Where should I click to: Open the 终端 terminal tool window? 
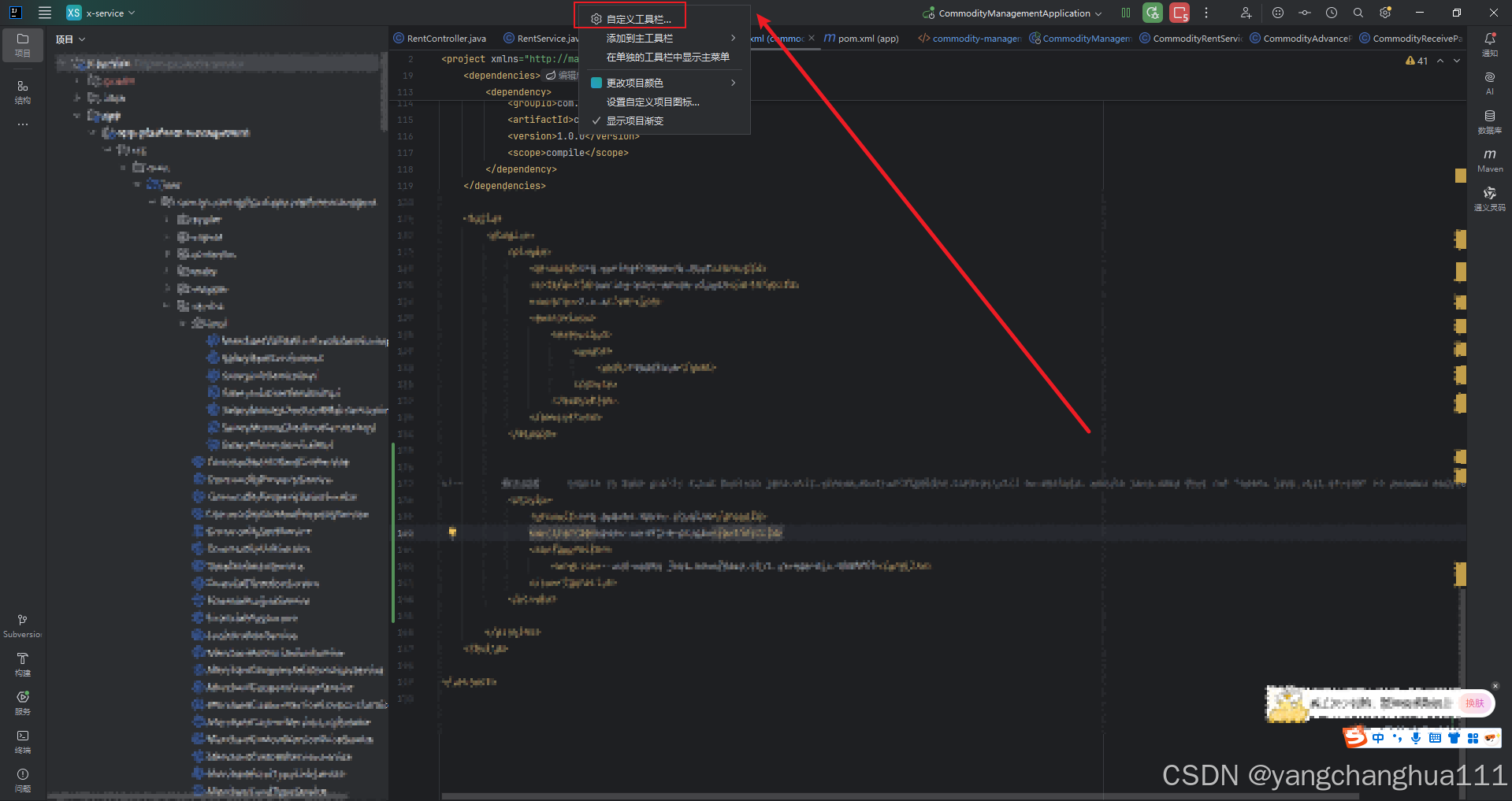(23, 742)
